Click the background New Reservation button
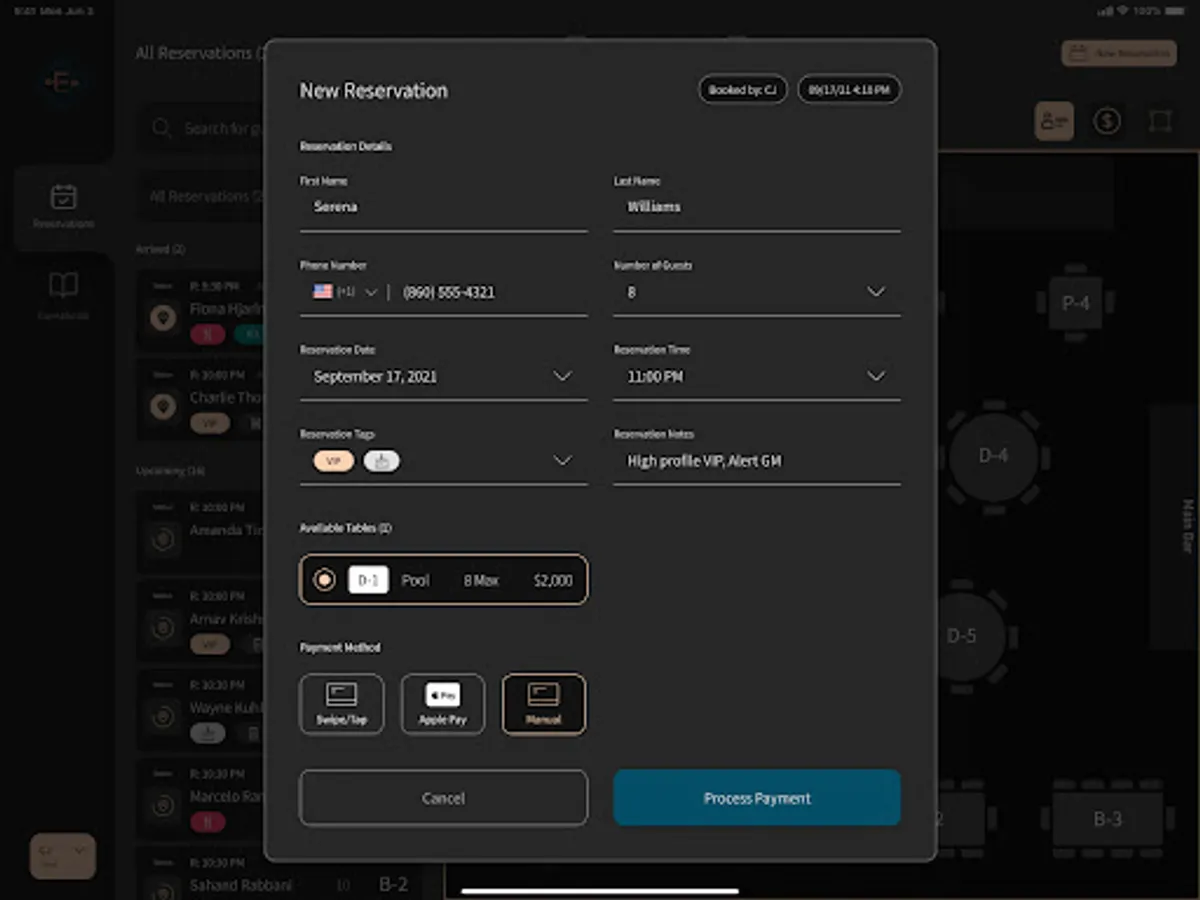 click(x=1119, y=54)
